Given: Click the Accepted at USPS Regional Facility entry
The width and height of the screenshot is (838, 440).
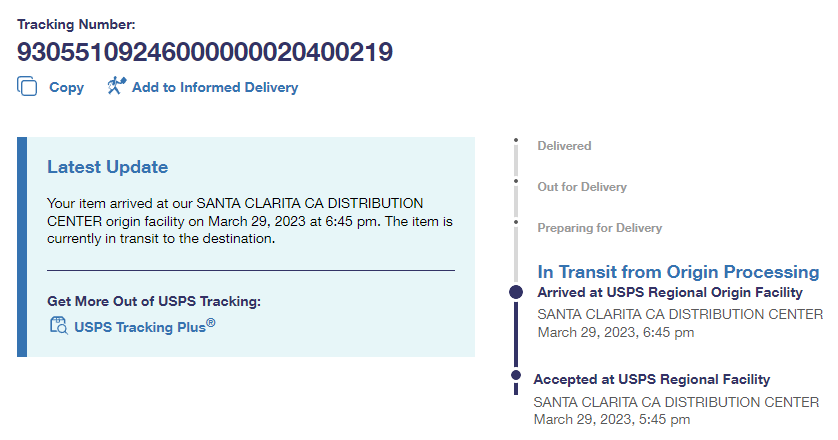Looking at the screenshot, I should (652, 380).
